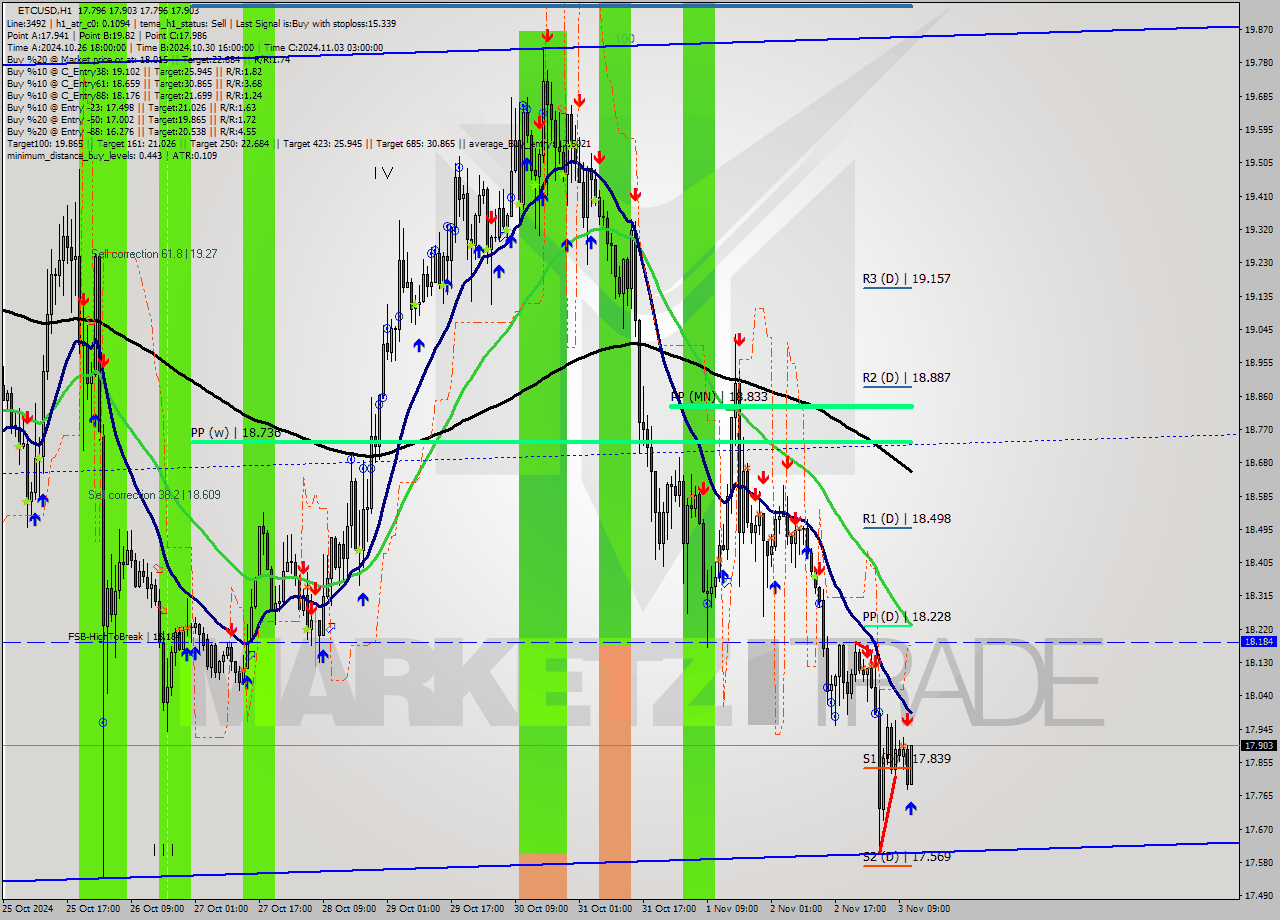Click the 19.870 price axis value
This screenshot has width=1280, height=920.
(x=1258, y=30)
